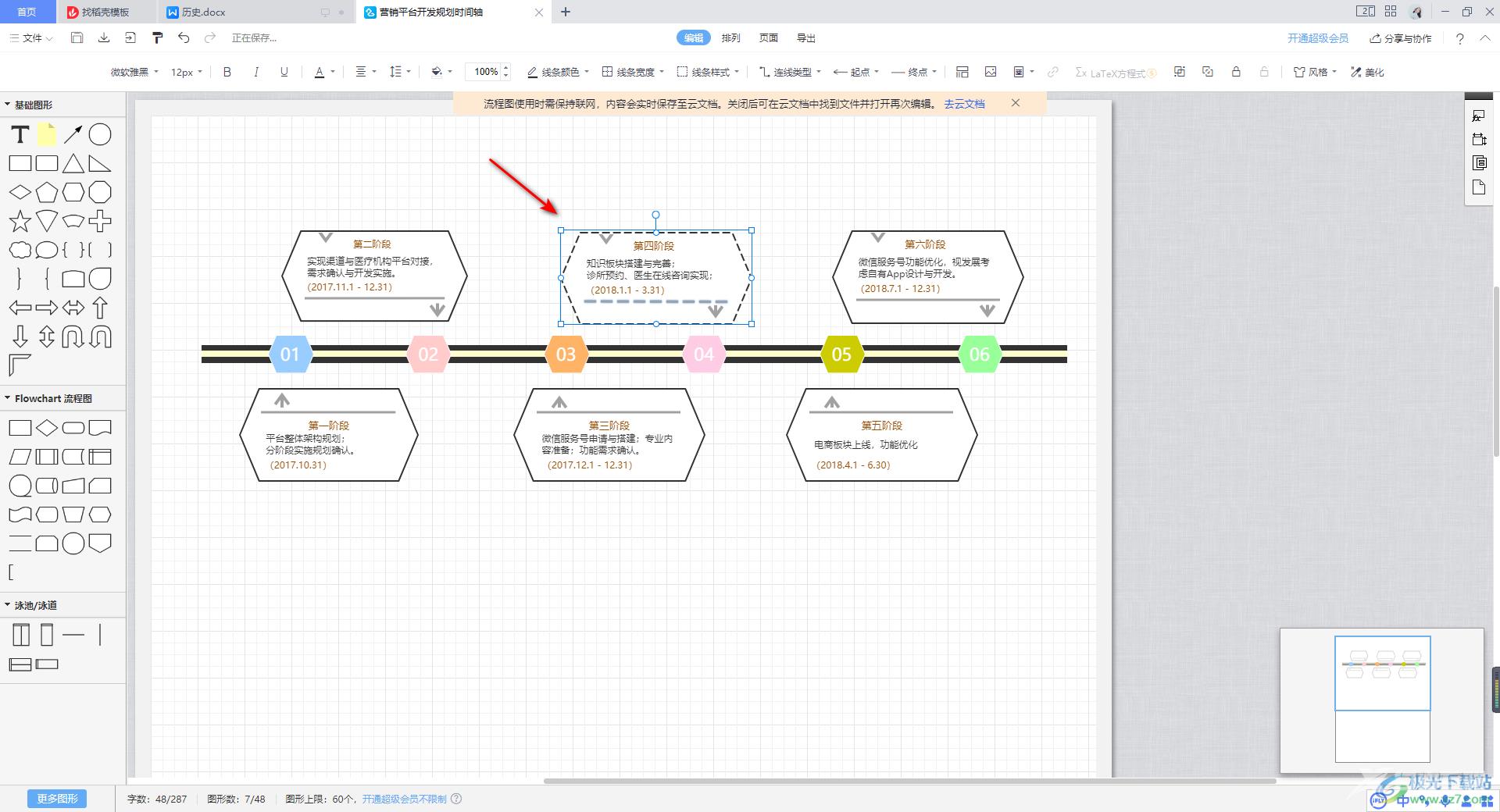Screen dimensions: 1500x812
Task: Click the 美化 beautify button
Action: (1367, 72)
